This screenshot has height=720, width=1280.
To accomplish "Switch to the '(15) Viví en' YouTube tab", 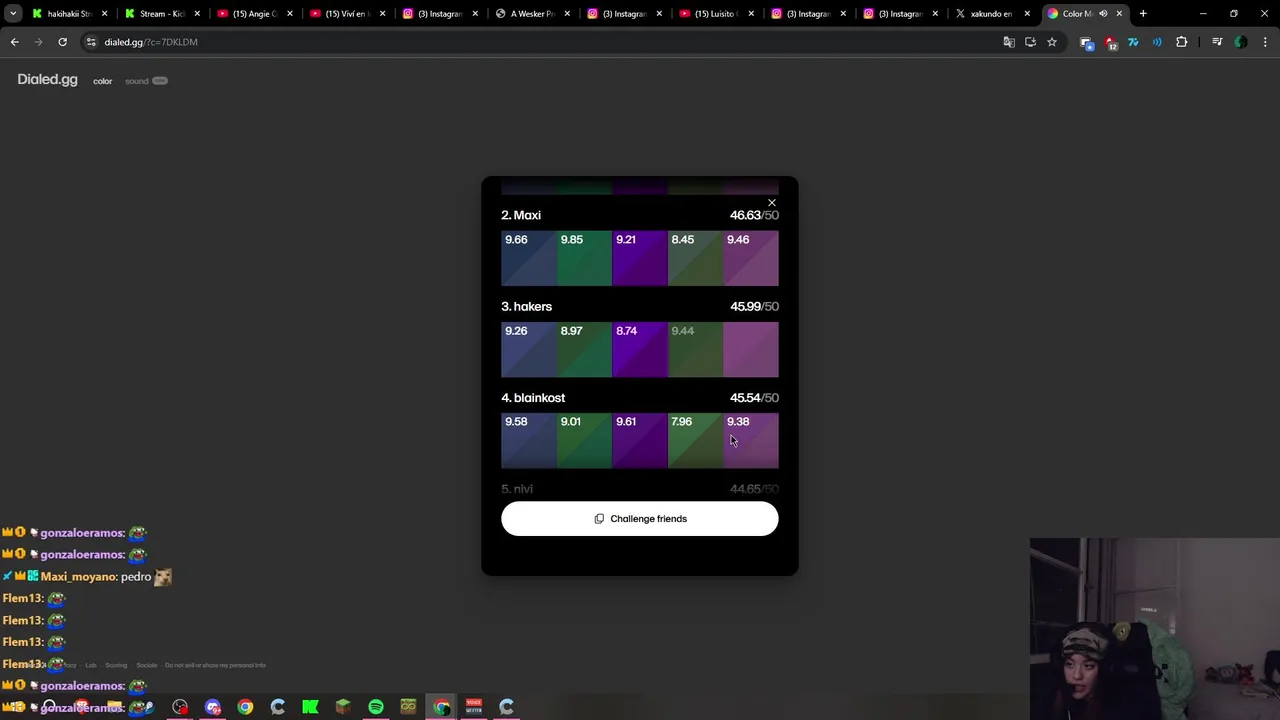I will (x=345, y=14).
